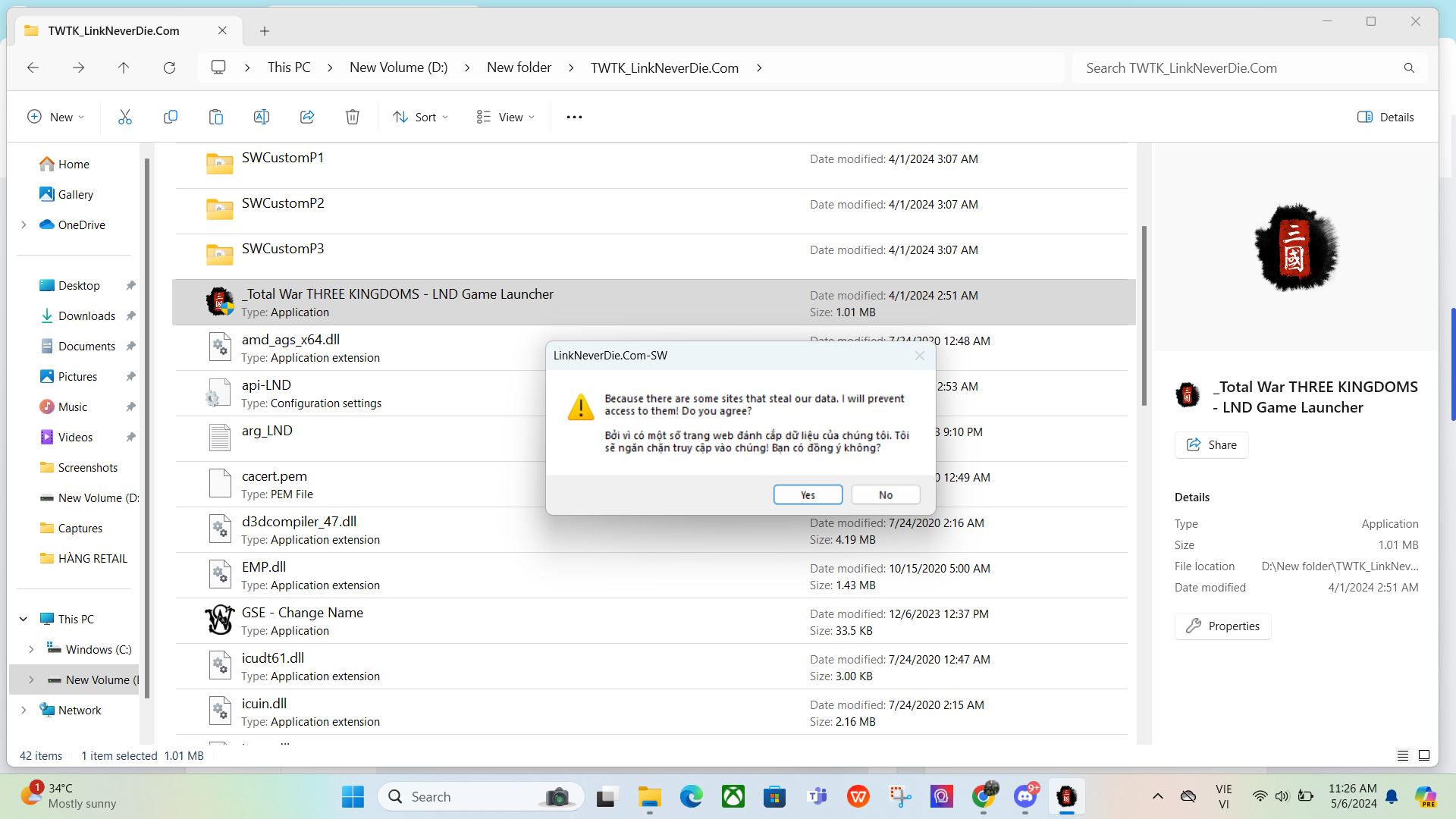1456x819 pixels.
Task: Select the d3dcompiler_47.dll file
Action: tap(652, 529)
